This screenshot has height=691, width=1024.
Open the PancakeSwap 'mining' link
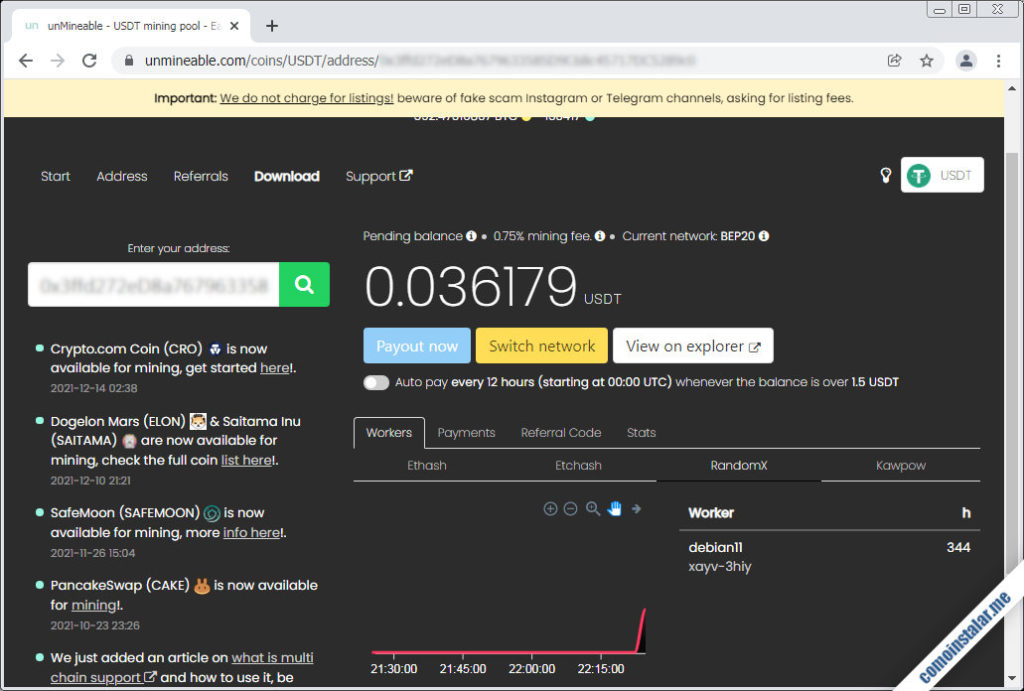point(94,605)
